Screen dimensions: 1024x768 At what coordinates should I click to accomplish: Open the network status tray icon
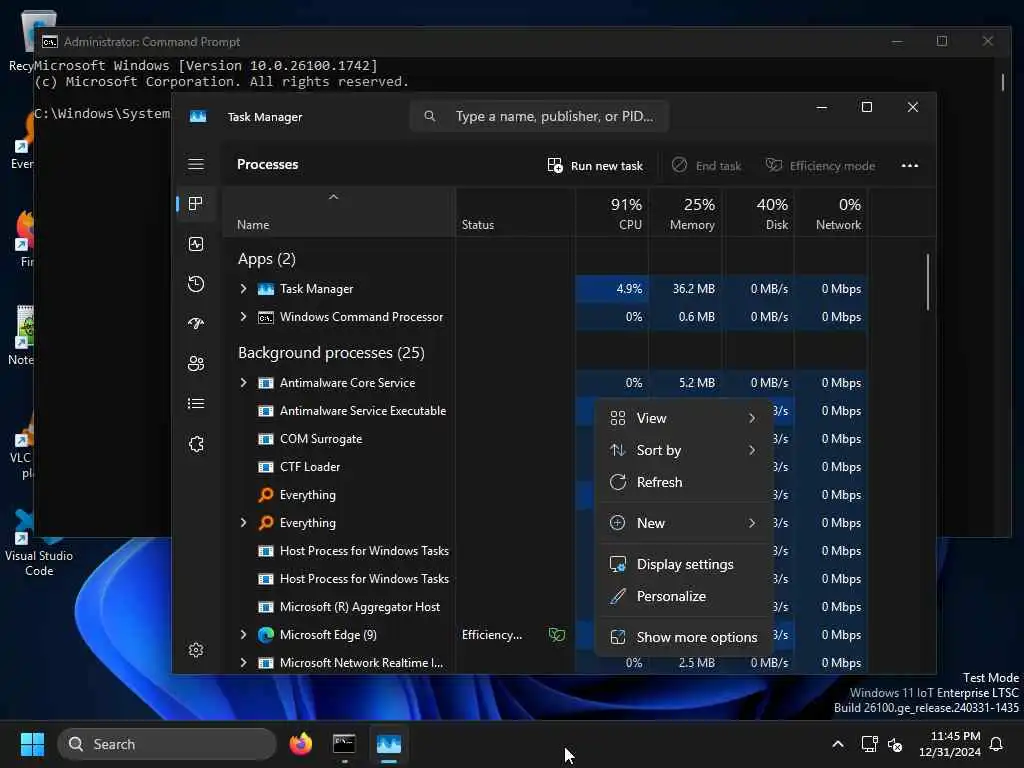(869, 744)
